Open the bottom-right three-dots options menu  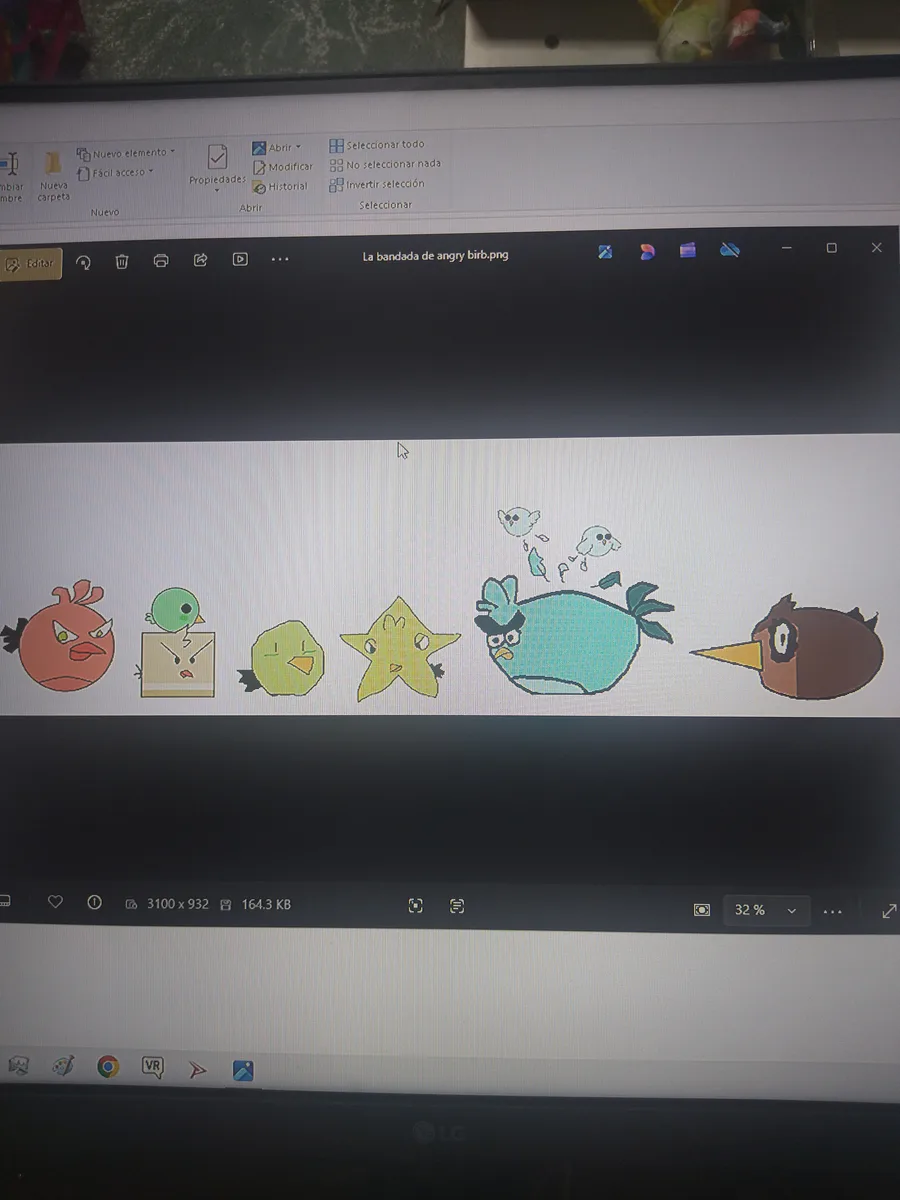point(832,911)
